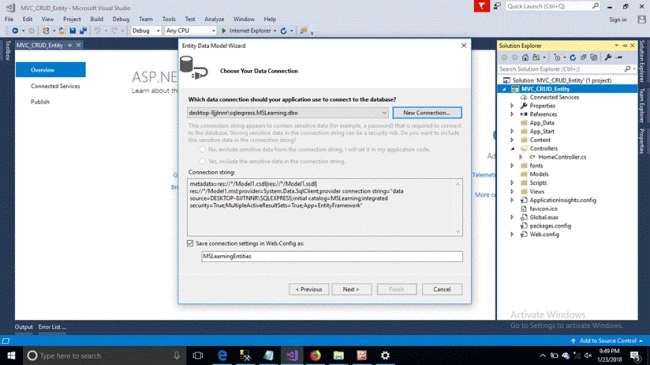
Task: Click the New Project toolbar icon
Action: coord(46,31)
